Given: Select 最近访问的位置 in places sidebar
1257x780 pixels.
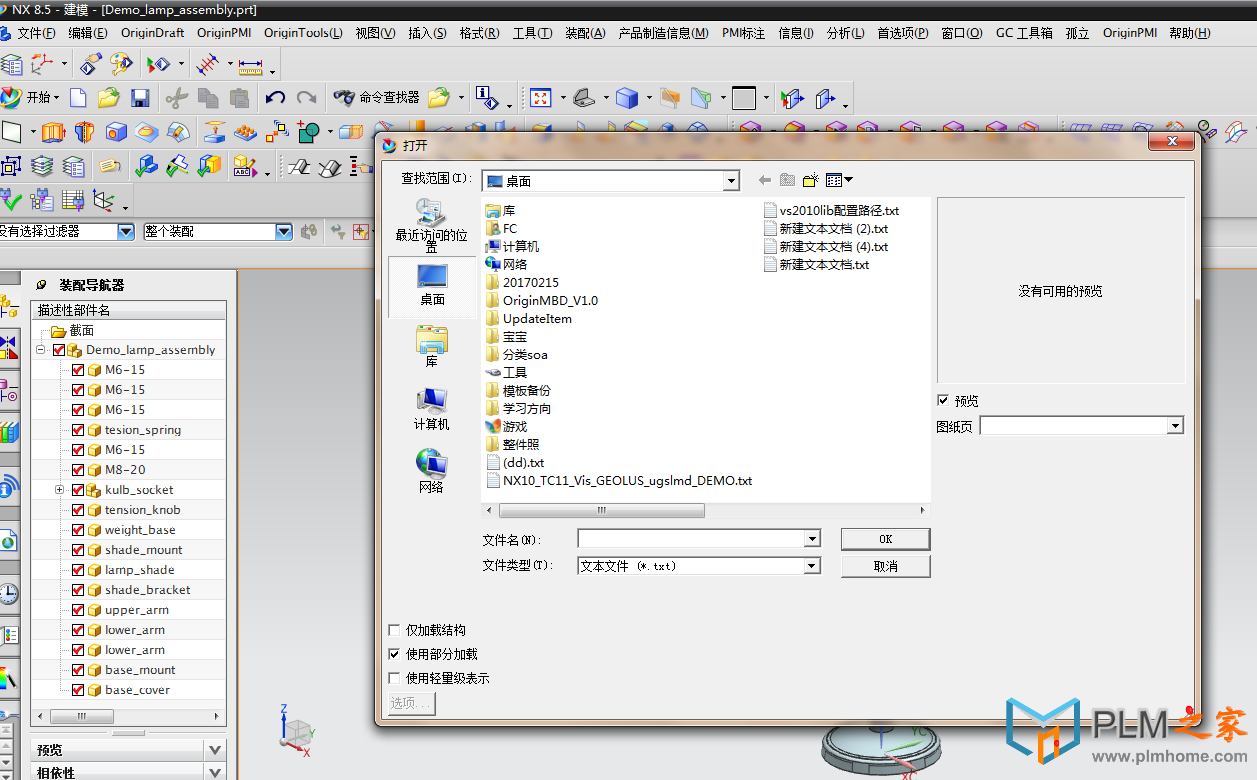Looking at the screenshot, I should point(431,225).
